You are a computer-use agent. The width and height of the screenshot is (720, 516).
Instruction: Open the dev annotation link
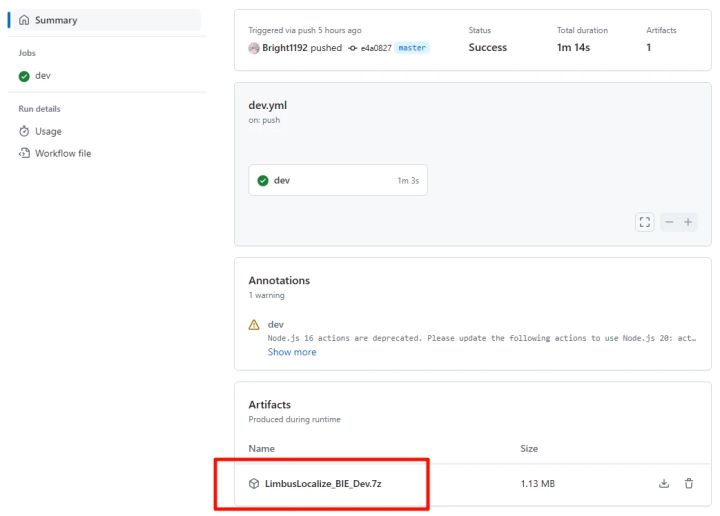(276, 325)
